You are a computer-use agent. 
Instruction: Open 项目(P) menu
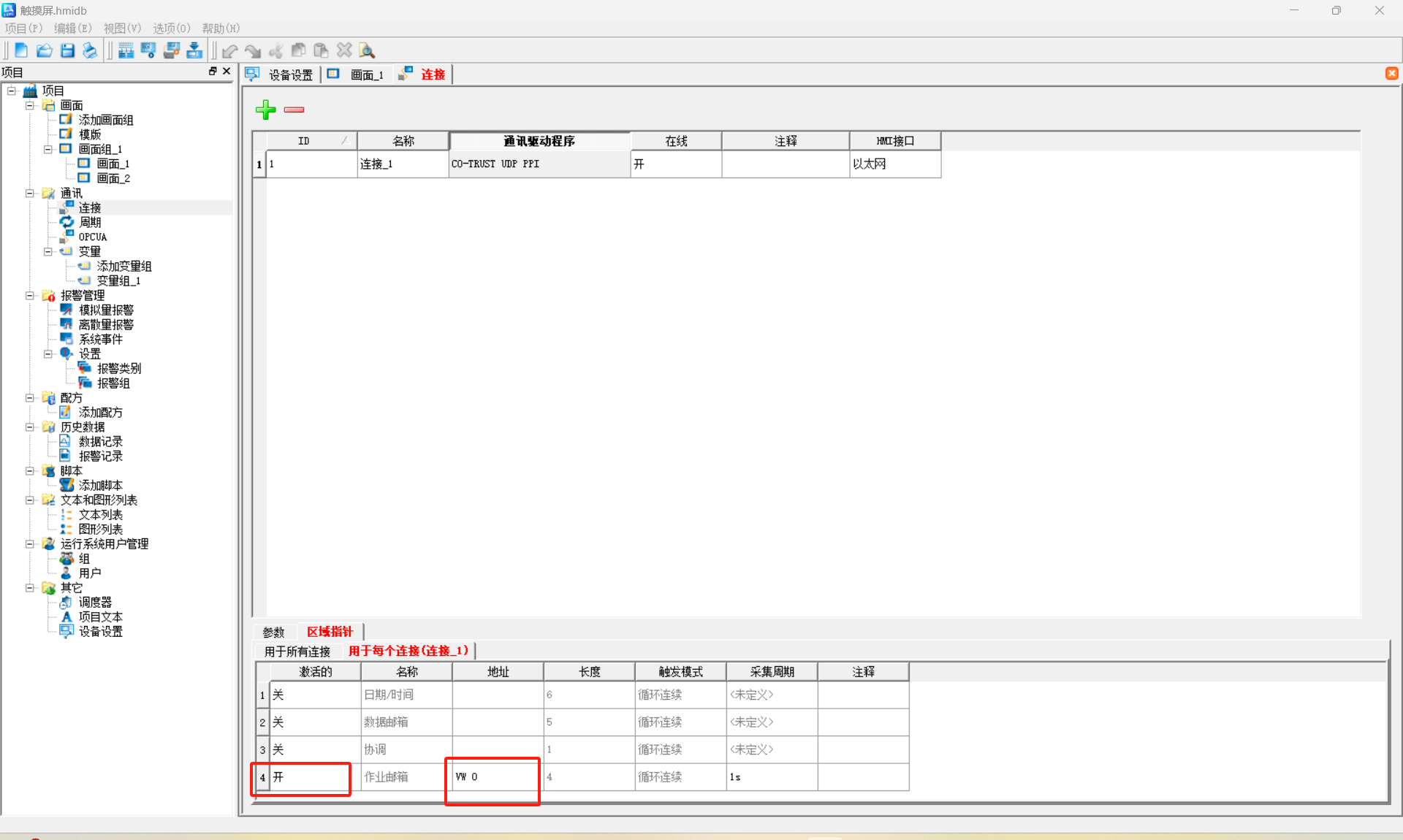pyautogui.click(x=23, y=28)
